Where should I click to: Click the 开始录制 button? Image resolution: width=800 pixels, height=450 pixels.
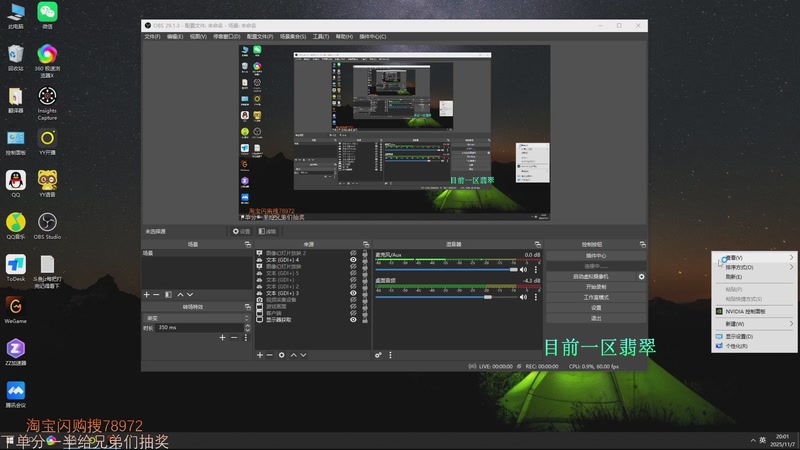click(595, 287)
